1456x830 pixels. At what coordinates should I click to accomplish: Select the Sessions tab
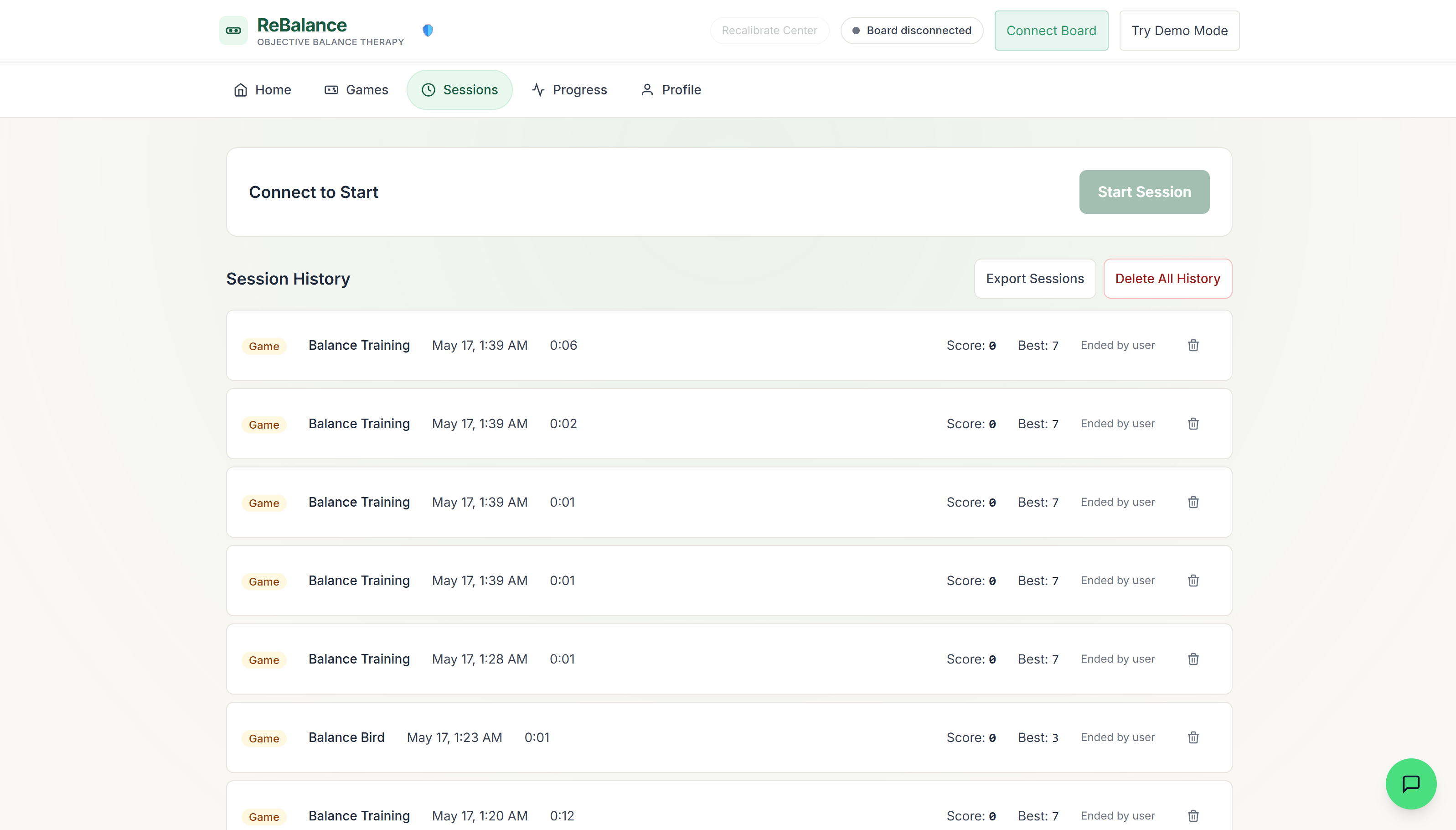tap(460, 89)
